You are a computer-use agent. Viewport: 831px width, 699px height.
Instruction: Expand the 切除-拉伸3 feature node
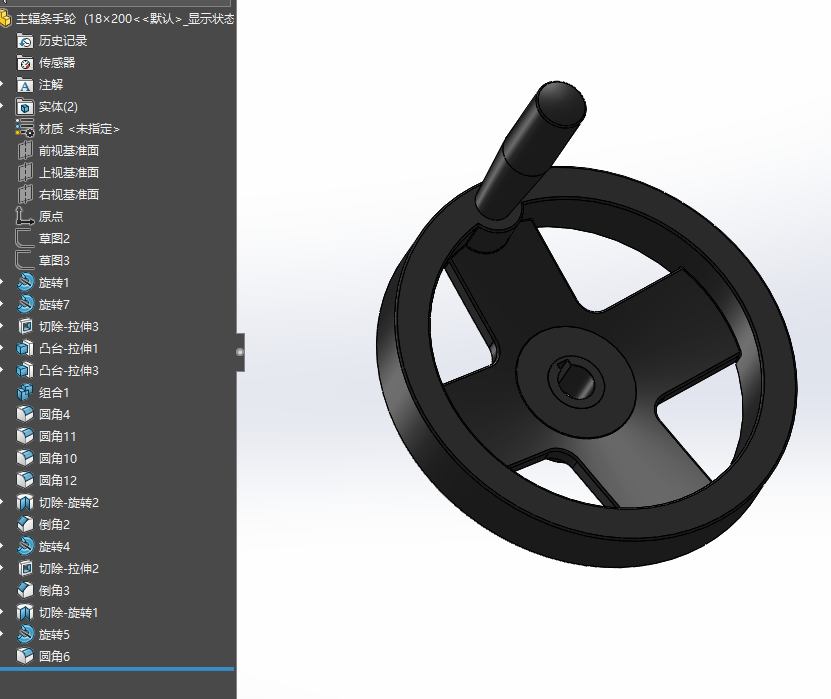(x=2, y=327)
